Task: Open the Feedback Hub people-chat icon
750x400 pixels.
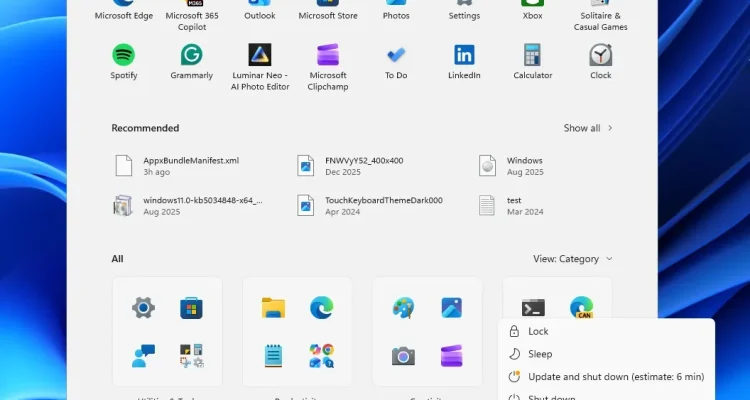Action: click(143, 356)
